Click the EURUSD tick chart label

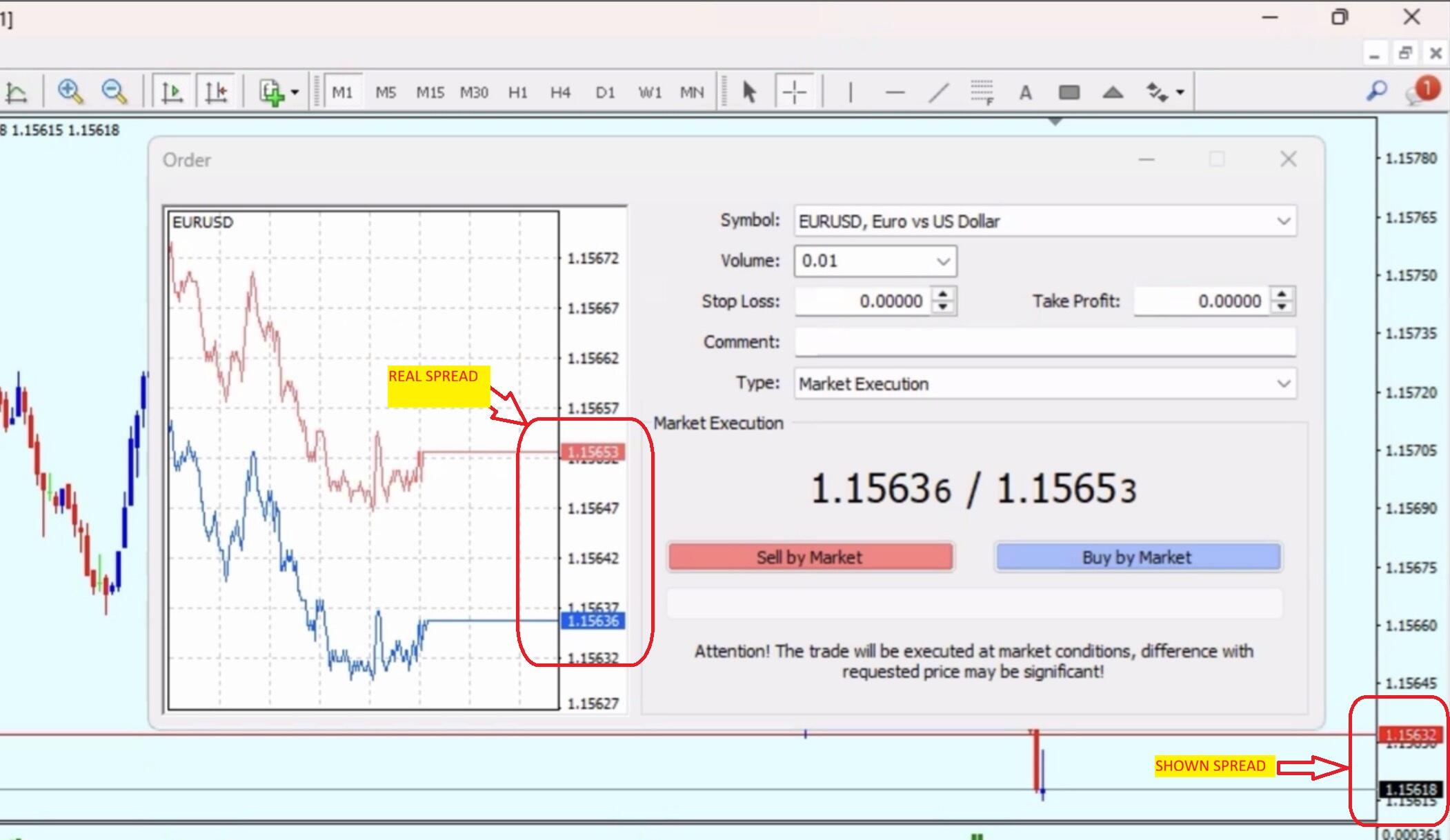coord(203,222)
